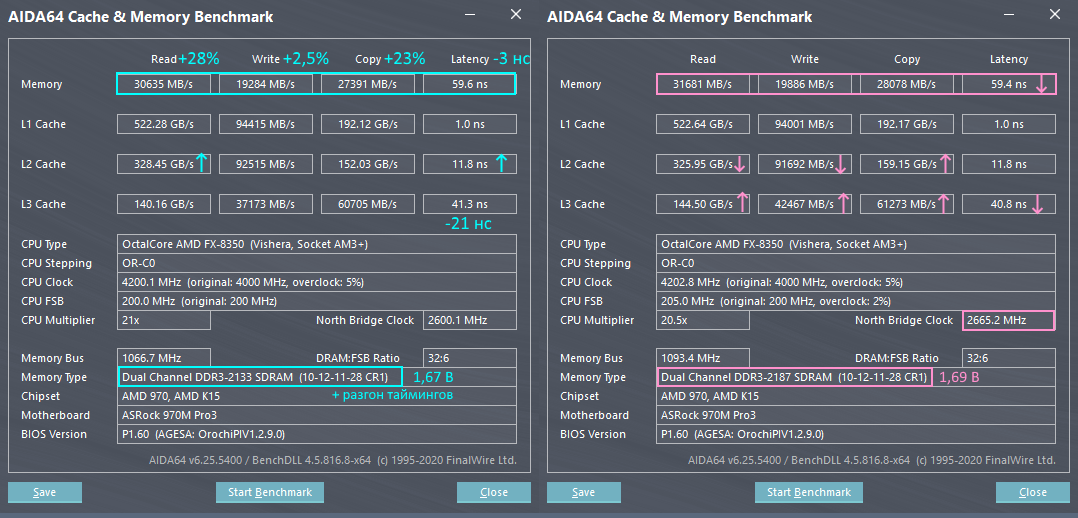The width and height of the screenshot is (1078, 518).
Task: Select the Memory Type field showing DDR3-2187
Action: click(x=795, y=377)
